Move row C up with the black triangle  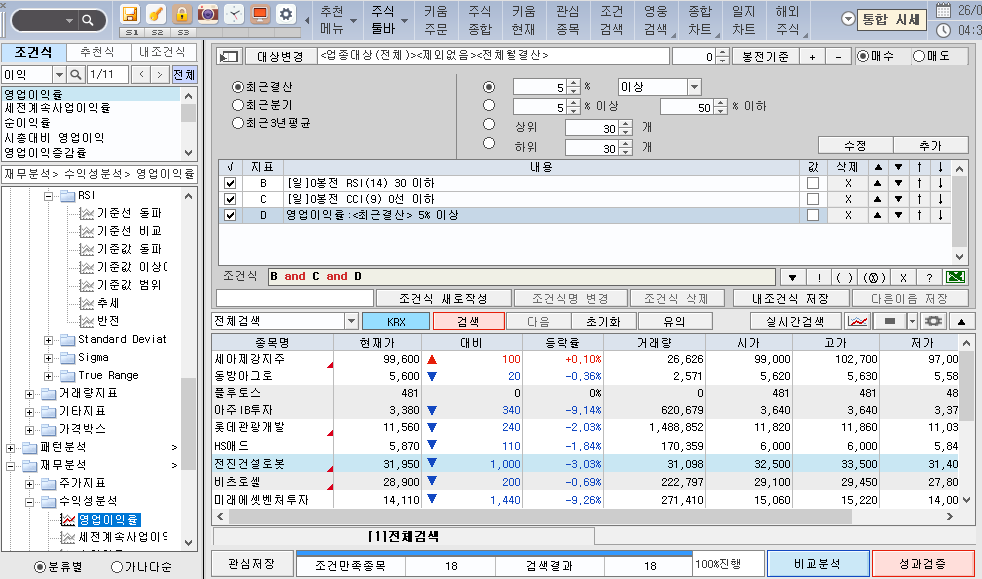tap(878, 199)
